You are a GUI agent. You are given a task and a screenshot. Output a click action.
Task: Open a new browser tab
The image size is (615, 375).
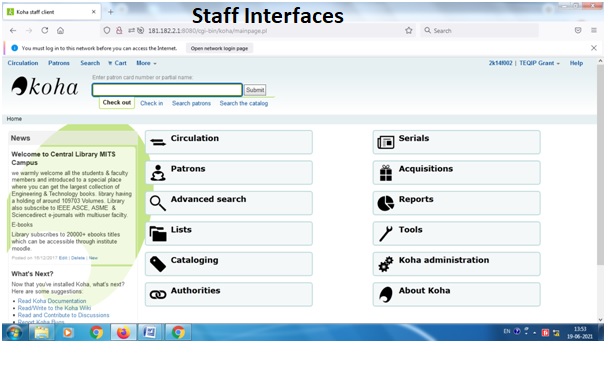coord(111,12)
